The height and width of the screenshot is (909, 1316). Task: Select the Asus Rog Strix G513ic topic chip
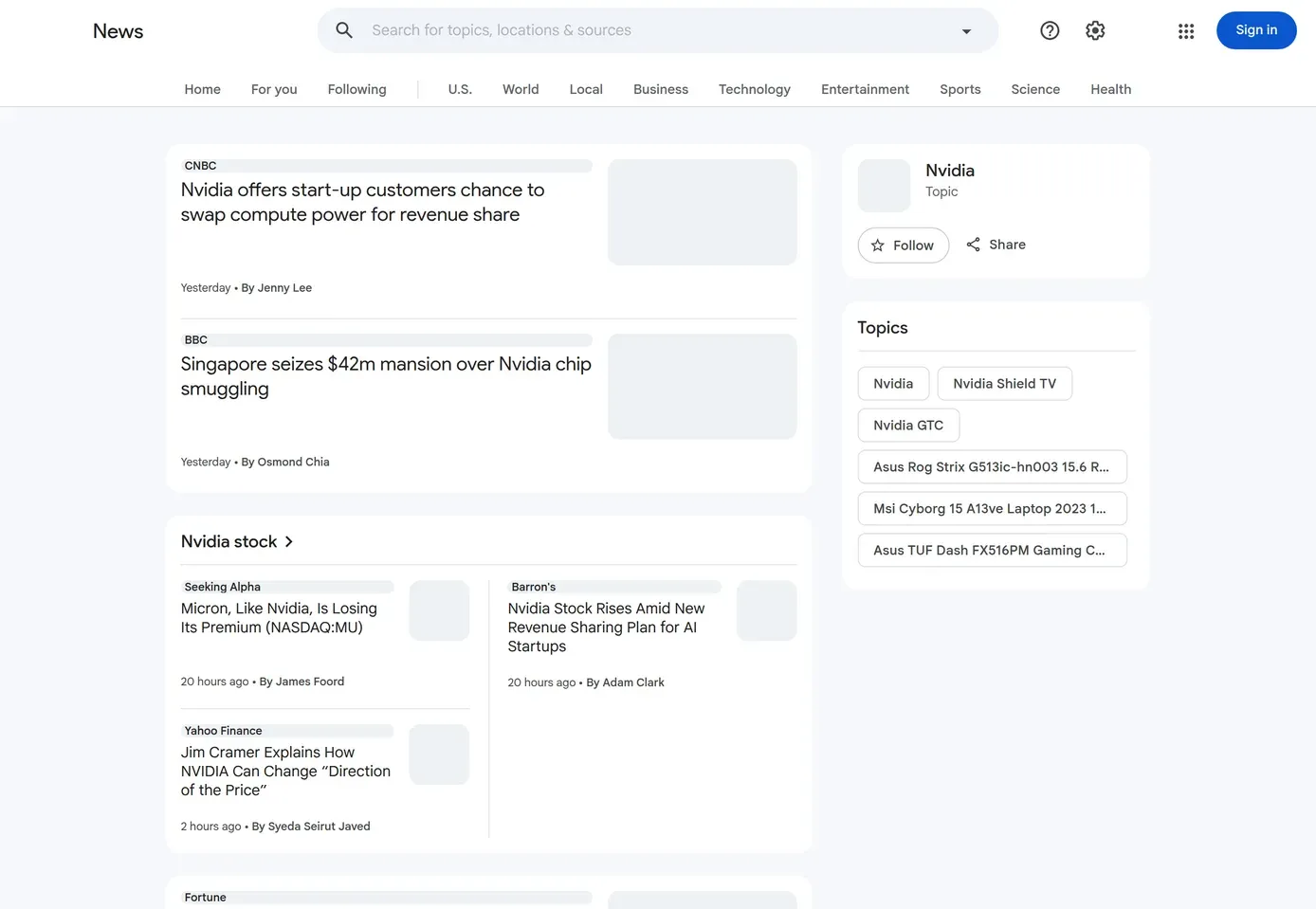992,467
